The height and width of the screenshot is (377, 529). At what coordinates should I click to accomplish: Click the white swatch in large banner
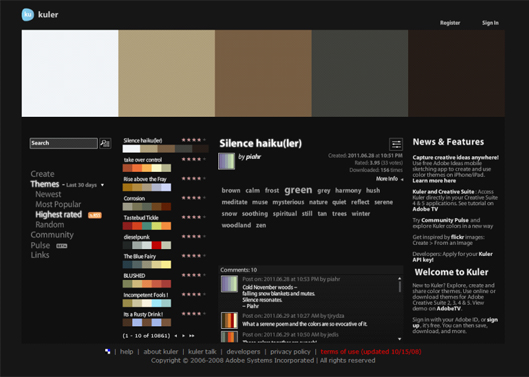[x=70, y=73]
